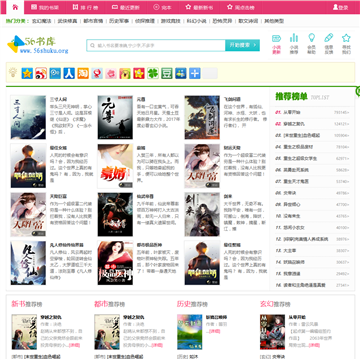Open rank 13 book 大主宰
Image resolution: width=360 pixels, height=360 pixels.
tap(290, 250)
